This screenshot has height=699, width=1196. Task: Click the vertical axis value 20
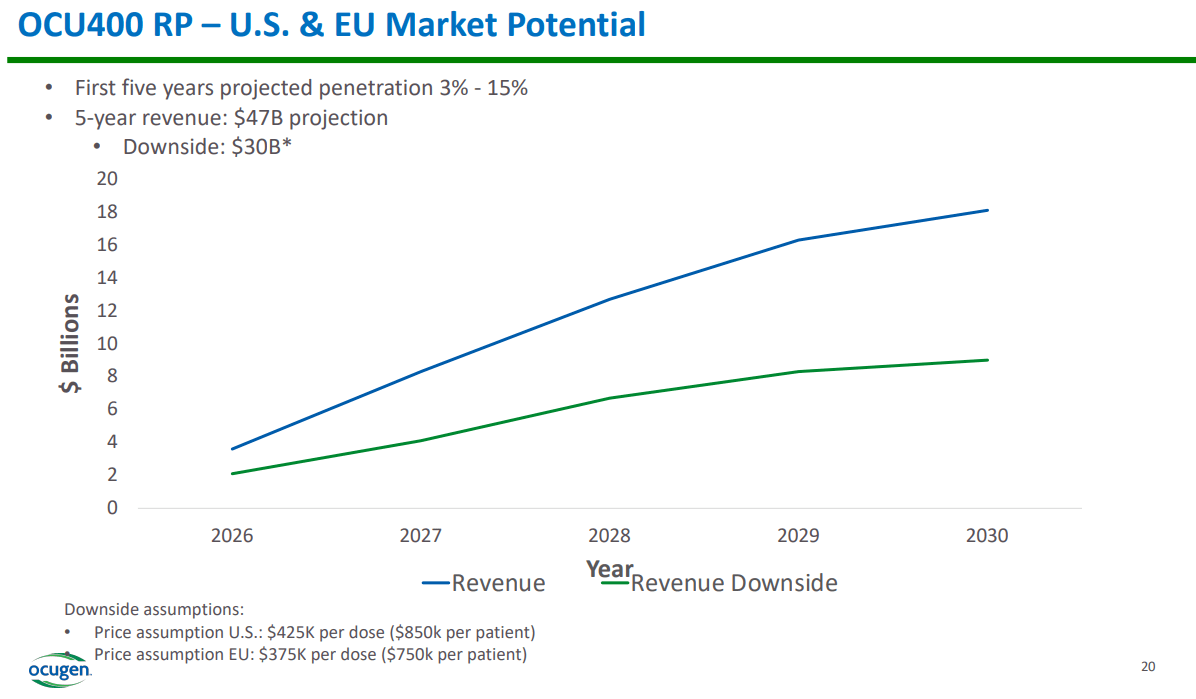(x=105, y=178)
